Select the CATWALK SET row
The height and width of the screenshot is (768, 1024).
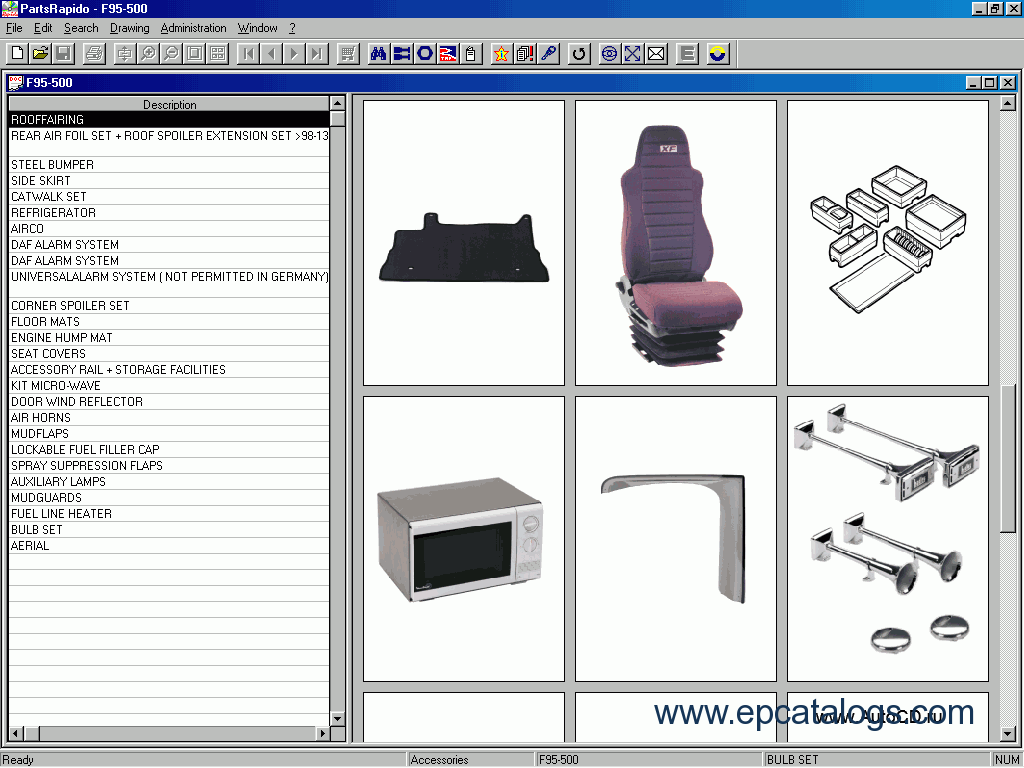(x=169, y=197)
